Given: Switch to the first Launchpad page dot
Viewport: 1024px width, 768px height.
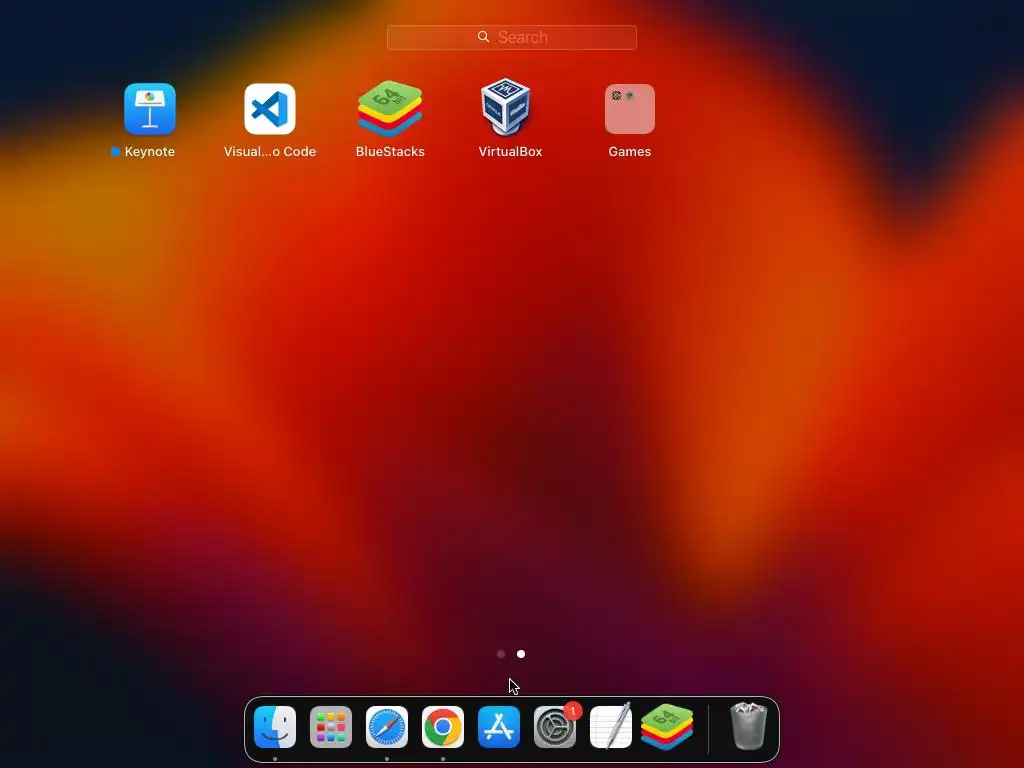Looking at the screenshot, I should tap(501, 654).
